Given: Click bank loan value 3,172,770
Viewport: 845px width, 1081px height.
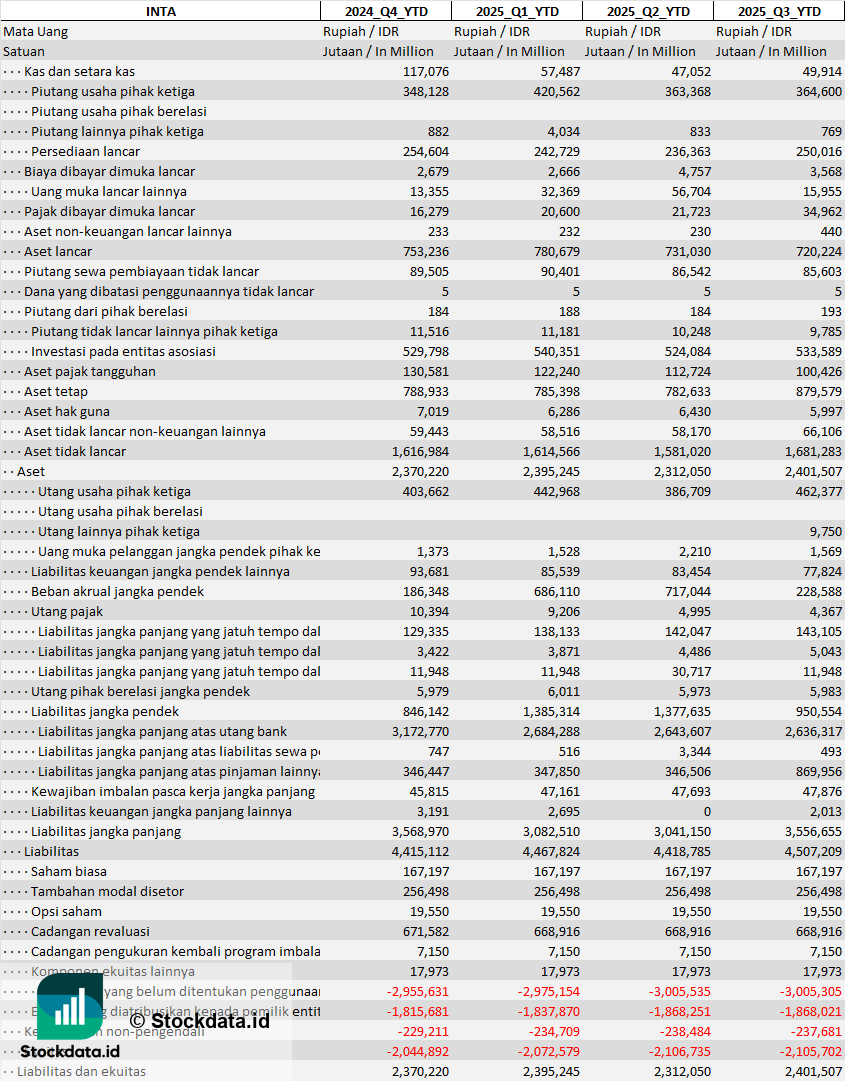Looking at the screenshot, I should tap(420, 731).
